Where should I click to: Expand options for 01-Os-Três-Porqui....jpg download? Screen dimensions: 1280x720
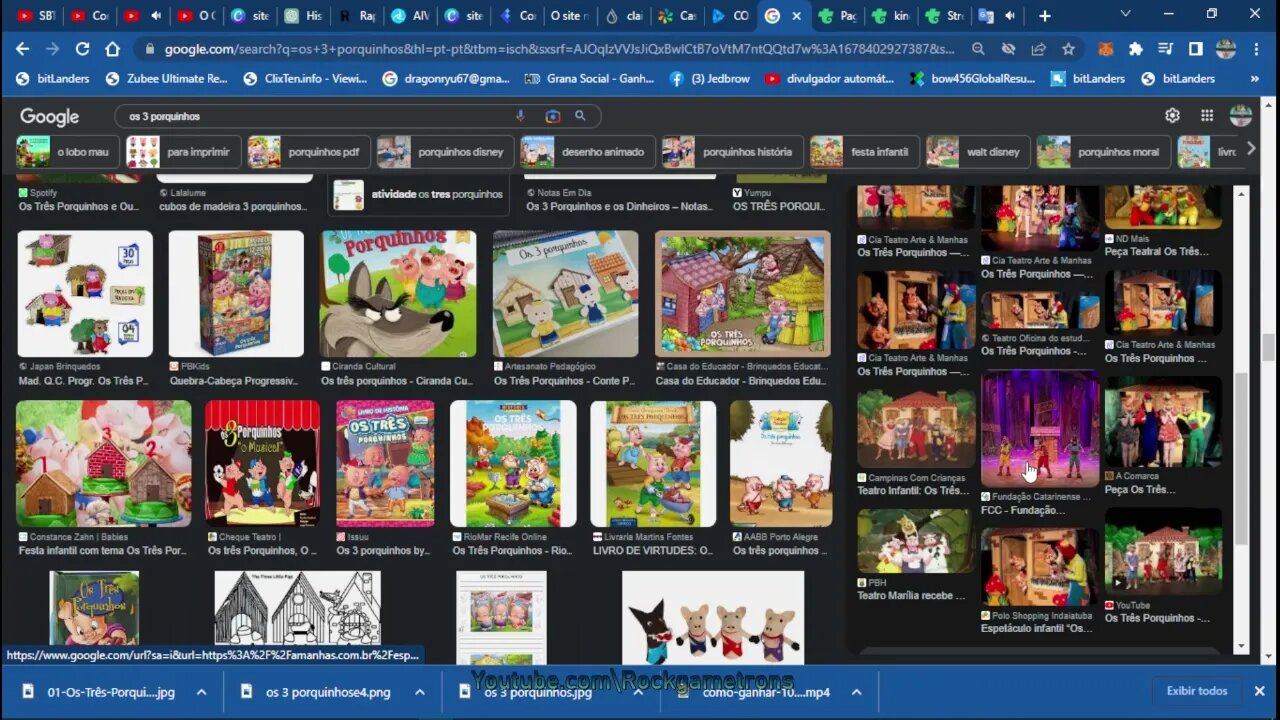(201, 692)
